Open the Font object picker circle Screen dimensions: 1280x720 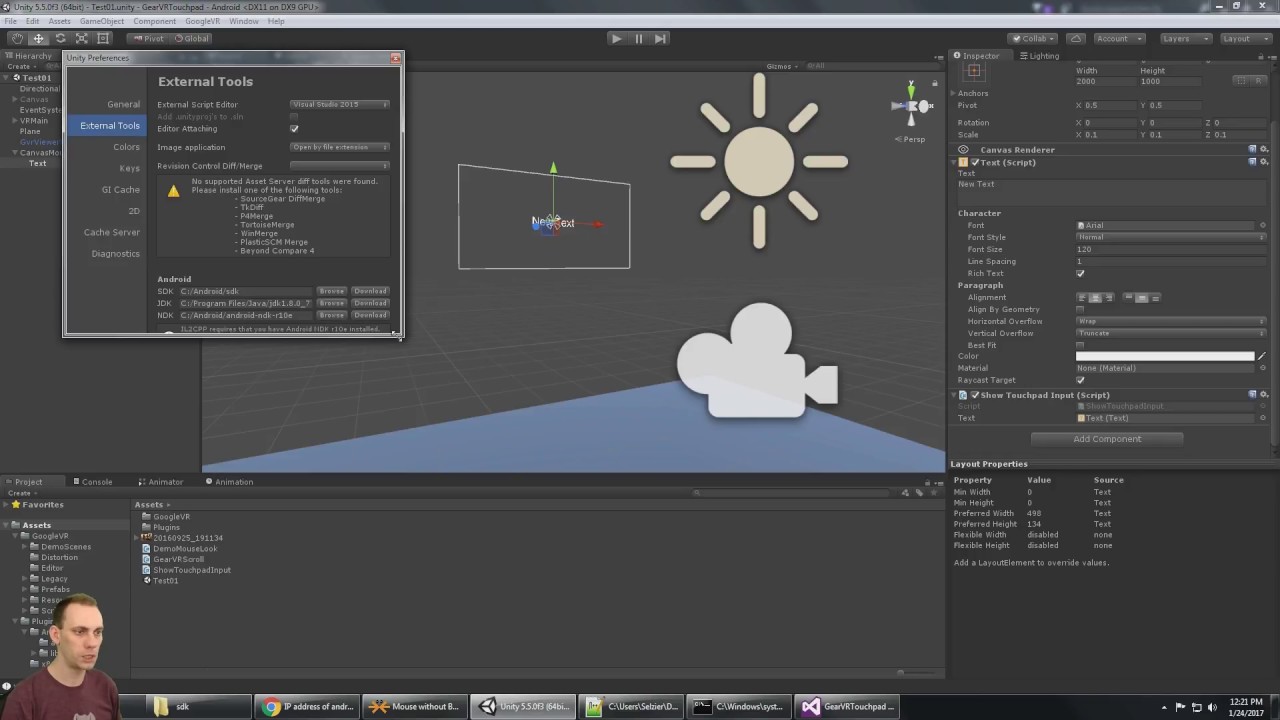[1263, 226]
